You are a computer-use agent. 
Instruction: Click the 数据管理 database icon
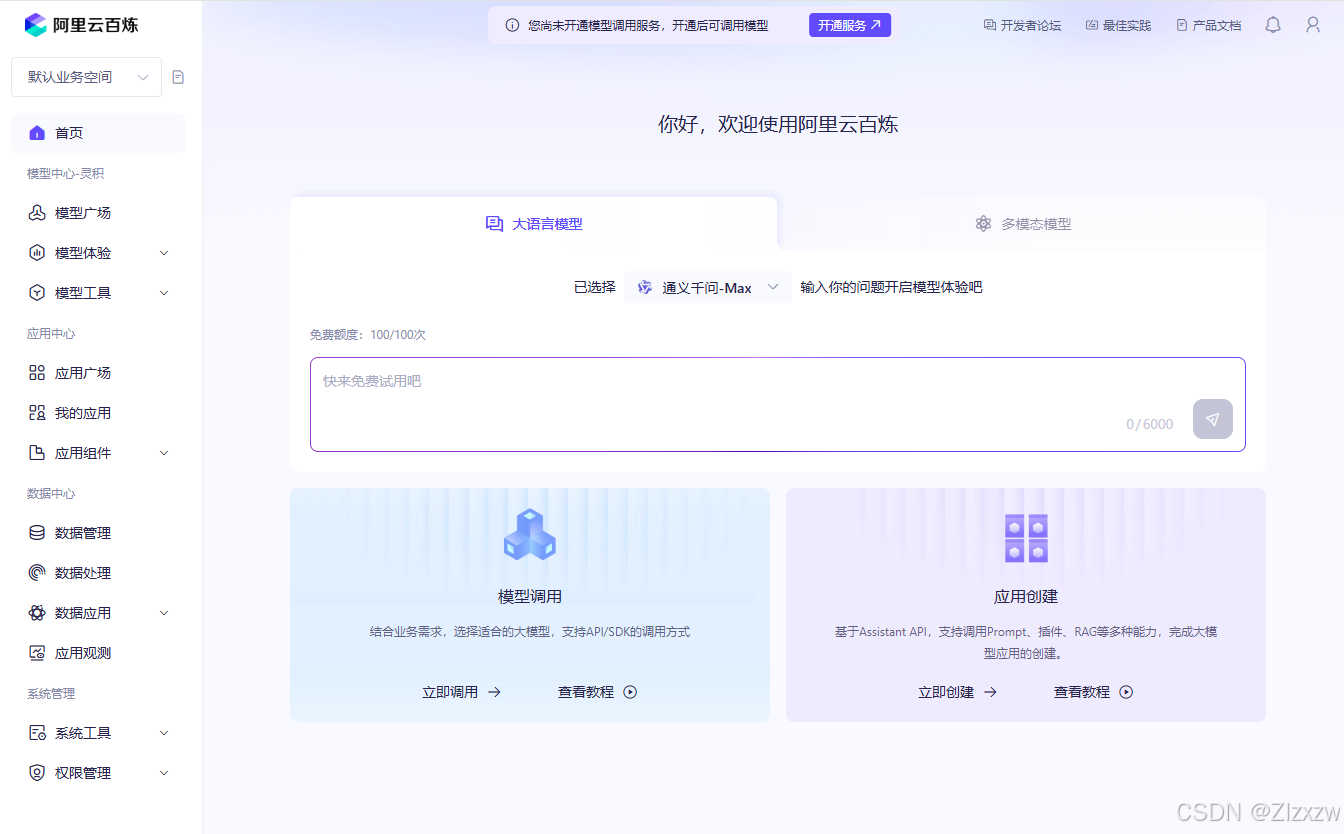tap(37, 533)
